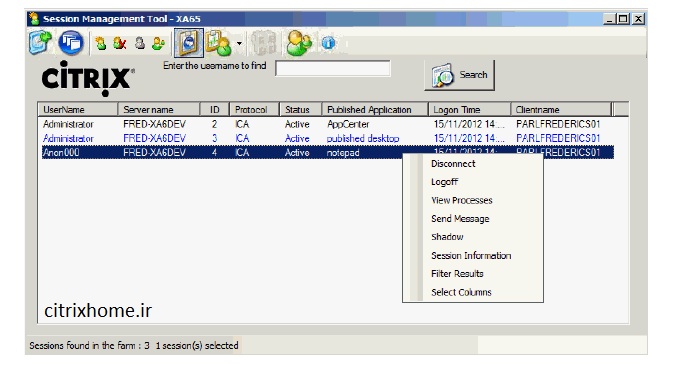This screenshot has height=366, width=677.
Task: Click the ID cell showing 3
Action: [x=214, y=139]
